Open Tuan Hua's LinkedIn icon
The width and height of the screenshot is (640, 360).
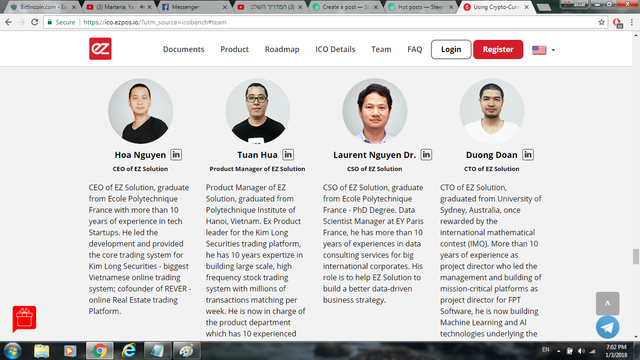[288, 155]
